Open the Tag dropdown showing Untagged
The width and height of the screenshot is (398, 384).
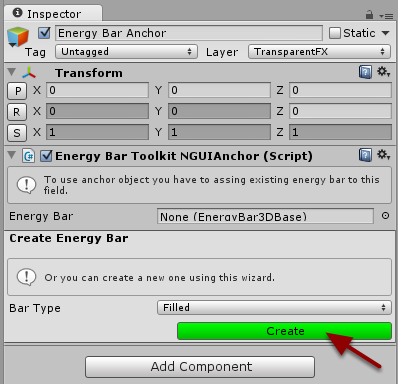pyautogui.click(x=126, y=52)
